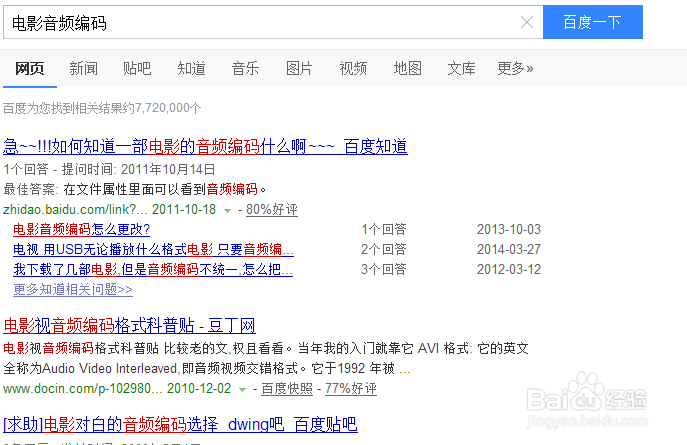The height and width of the screenshot is (445, 687).
Task: Expand the arrow beside zhidao.baidu.com 2011-10-18
Action: [227, 211]
